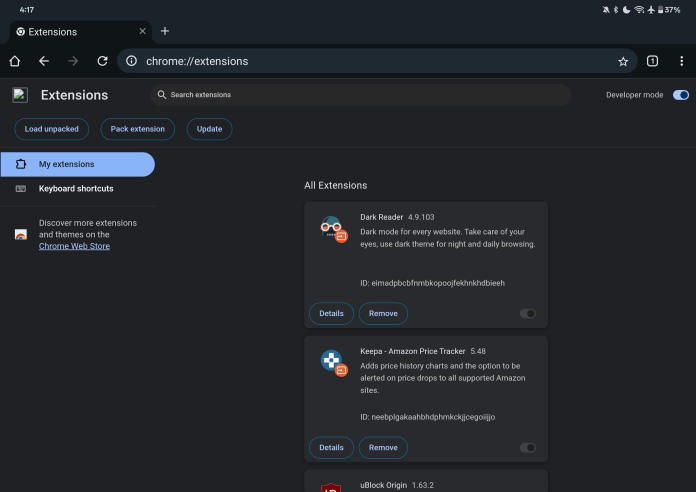
Task: Go back using the back arrow
Action: click(44, 61)
